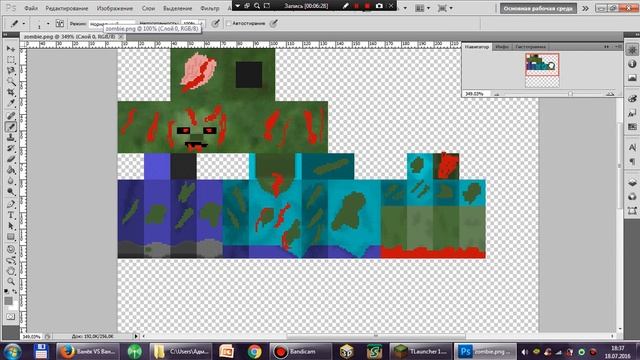Open the Character panel dock icon
640x360 pixels.
tap(632, 147)
